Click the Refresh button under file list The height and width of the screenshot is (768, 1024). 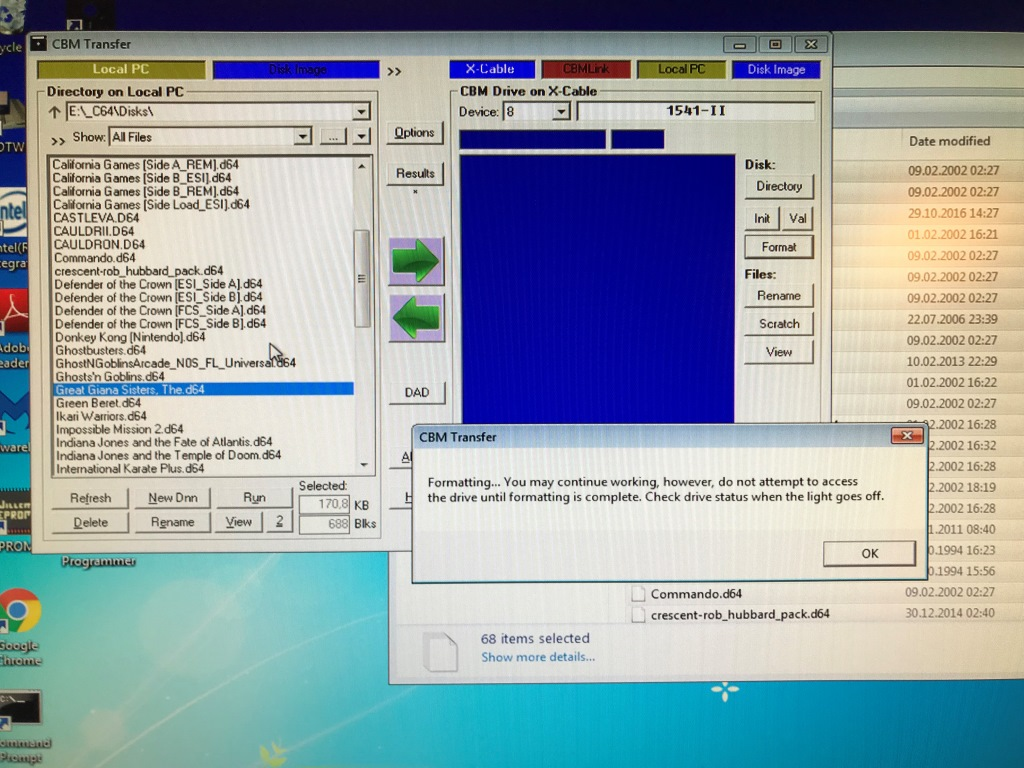pyautogui.click(x=91, y=498)
